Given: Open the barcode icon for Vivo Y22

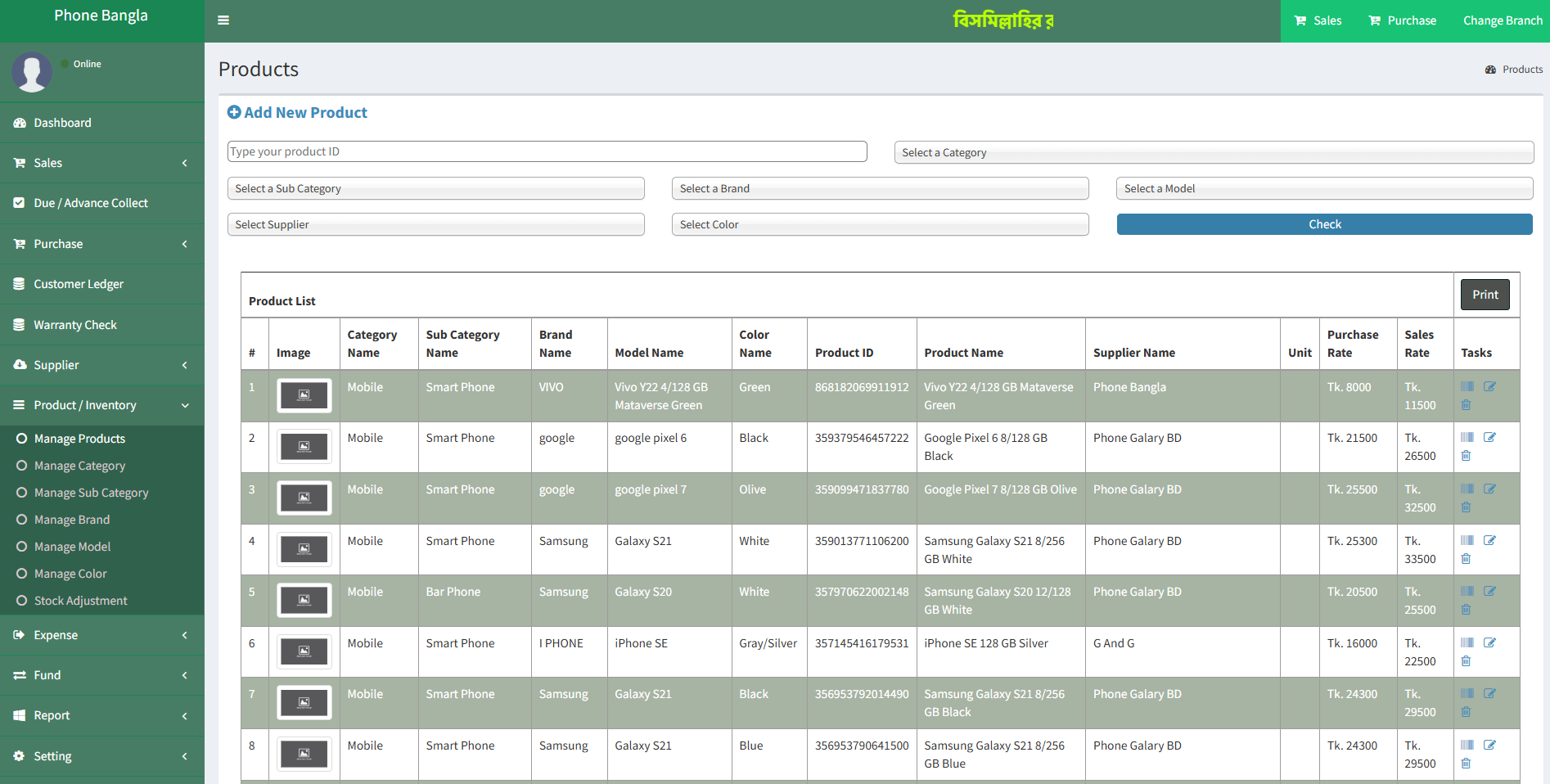Looking at the screenshot, I should [1466, 386].
